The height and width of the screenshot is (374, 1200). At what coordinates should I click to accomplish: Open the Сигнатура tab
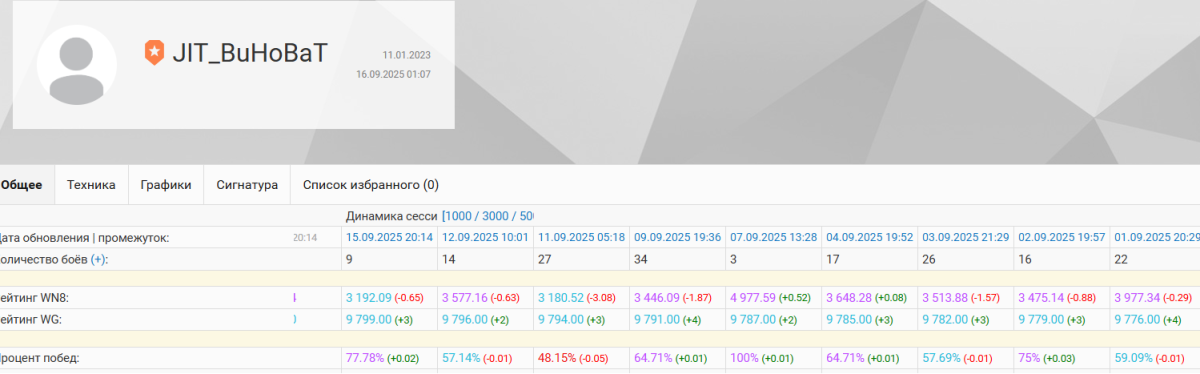tap(247, 185)
